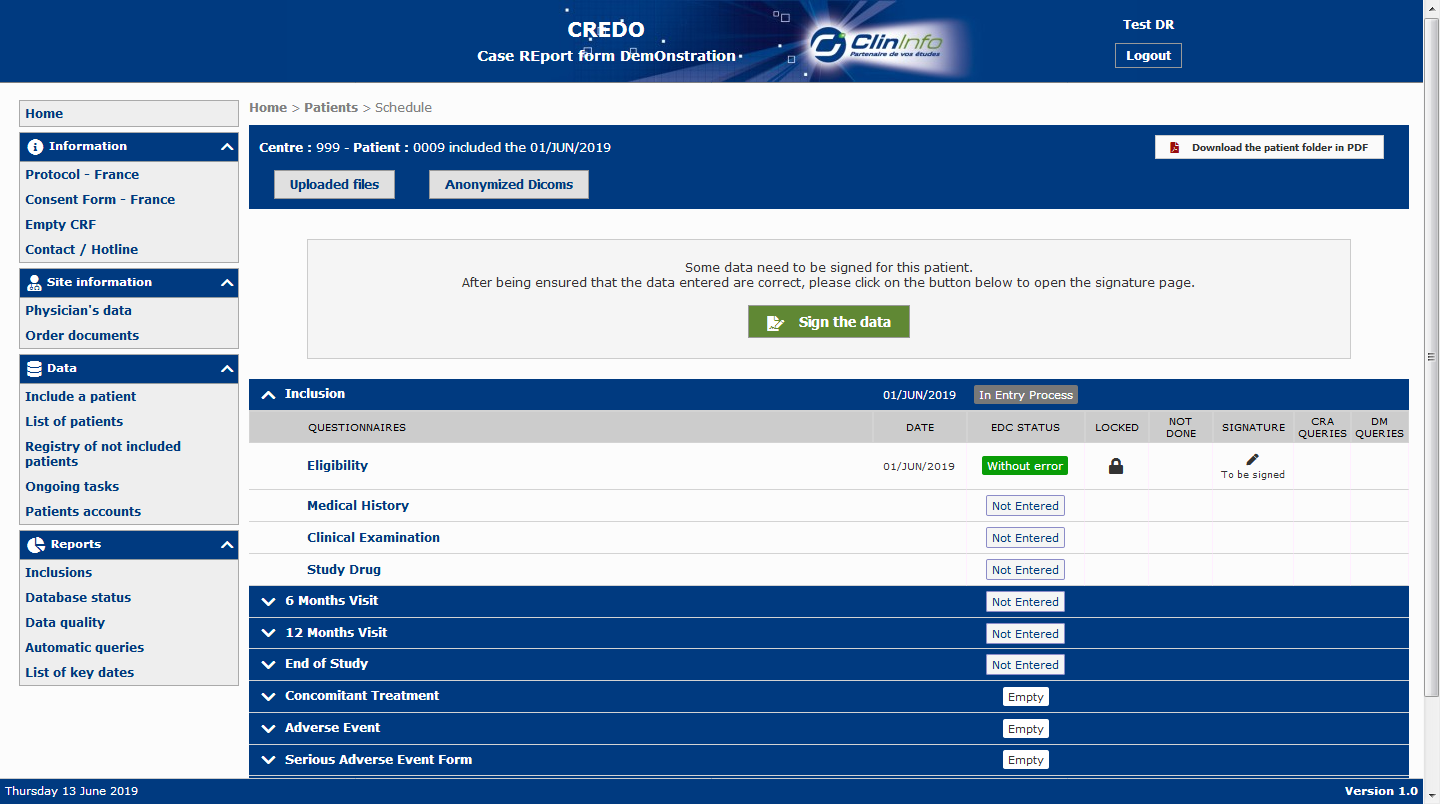1440x804 pixels.
Task: Collapse the Reports sidebar panel chevron
Action: [227, 545]
